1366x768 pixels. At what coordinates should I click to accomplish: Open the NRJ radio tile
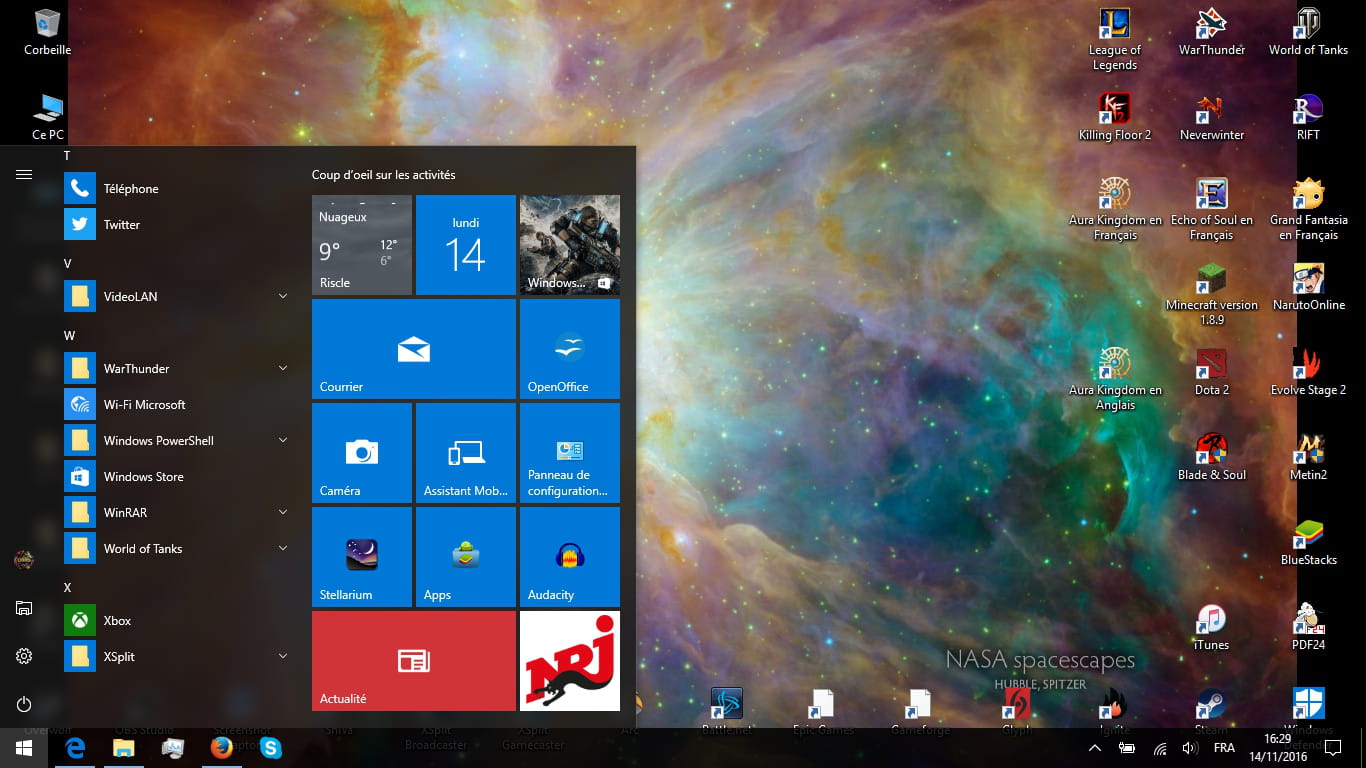pyautogui.click(x=570, y=661)
